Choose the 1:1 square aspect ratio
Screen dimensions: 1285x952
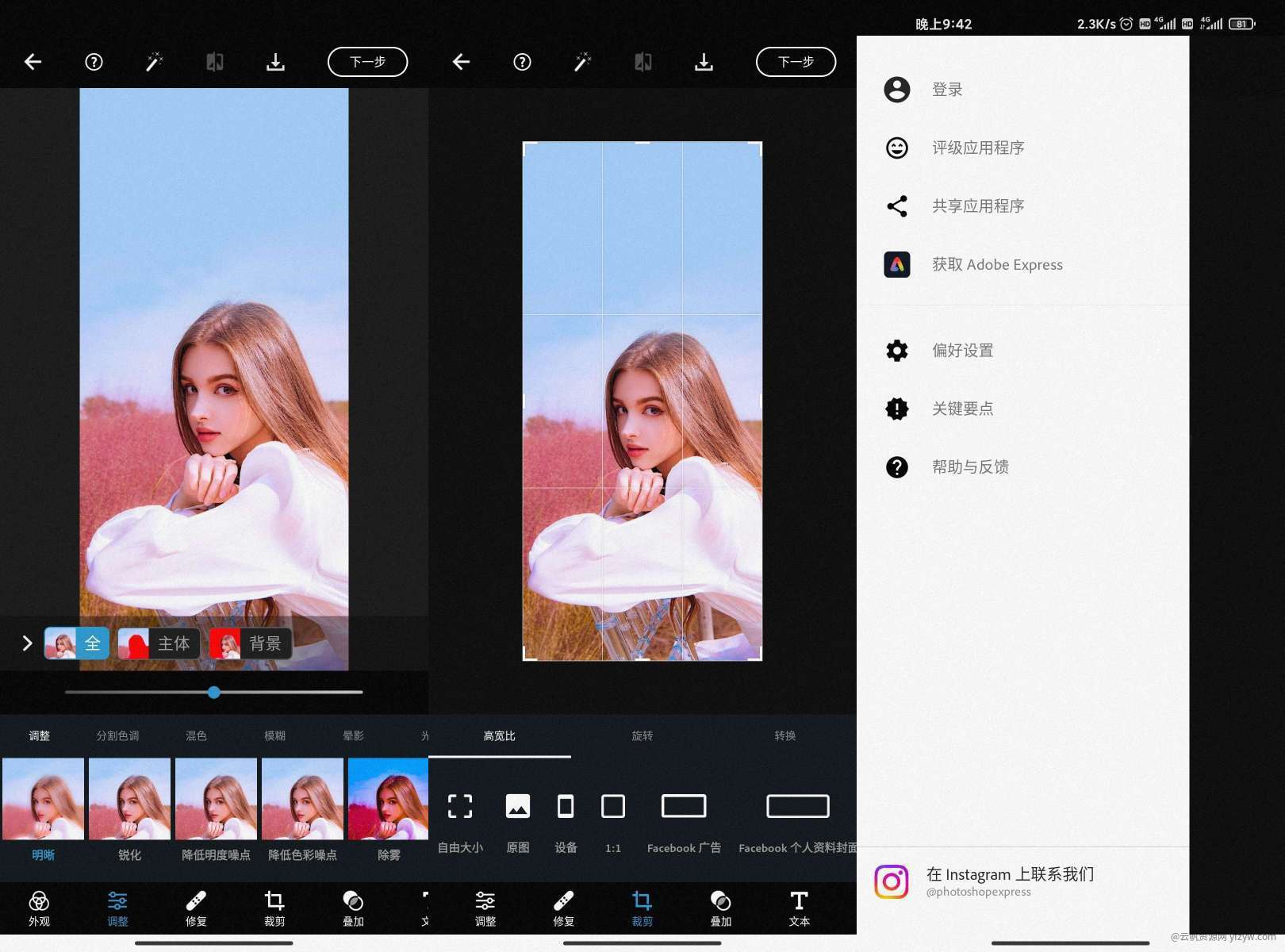pos(613,807)
